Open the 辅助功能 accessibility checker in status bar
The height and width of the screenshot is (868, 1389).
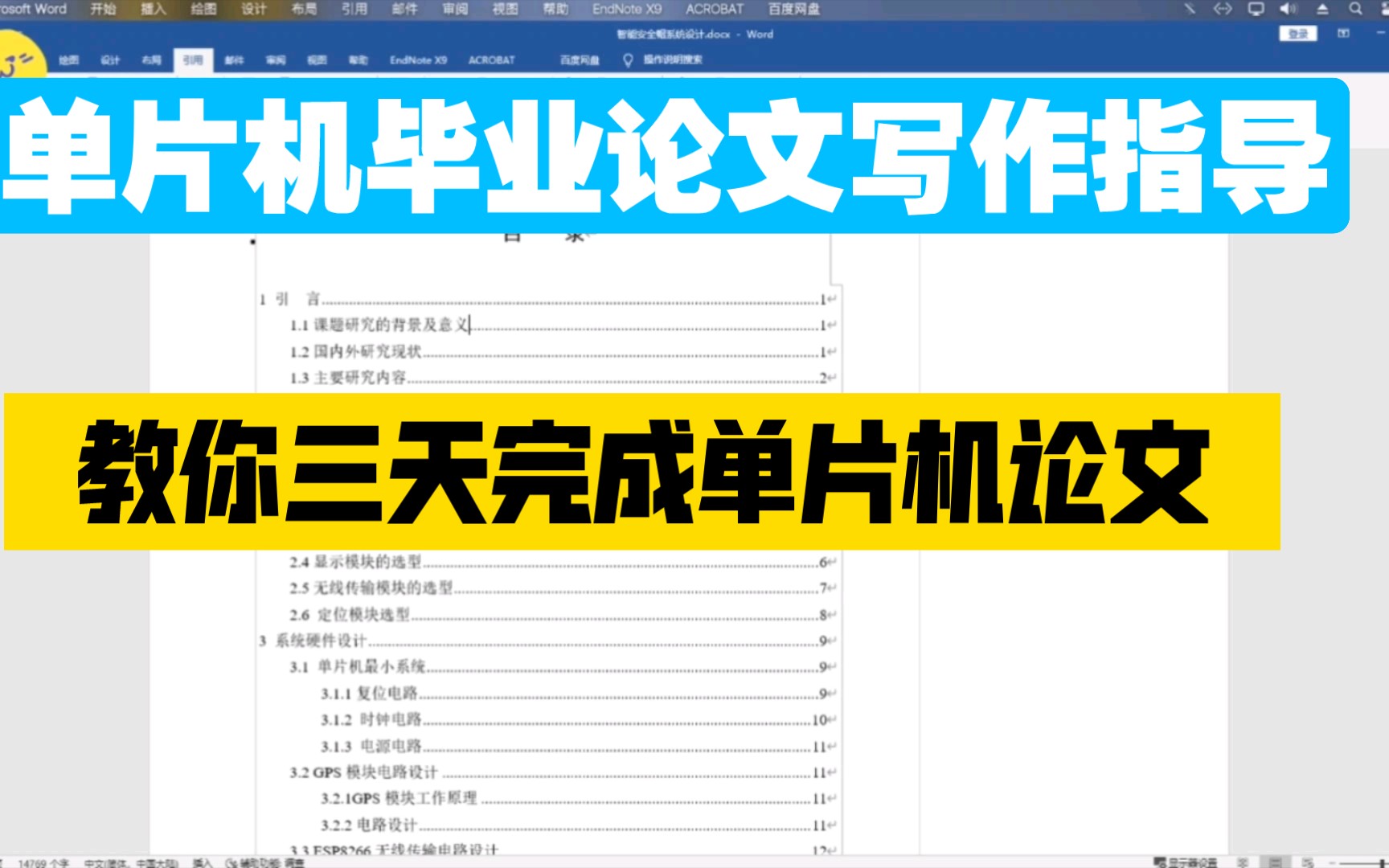[265, 862]
